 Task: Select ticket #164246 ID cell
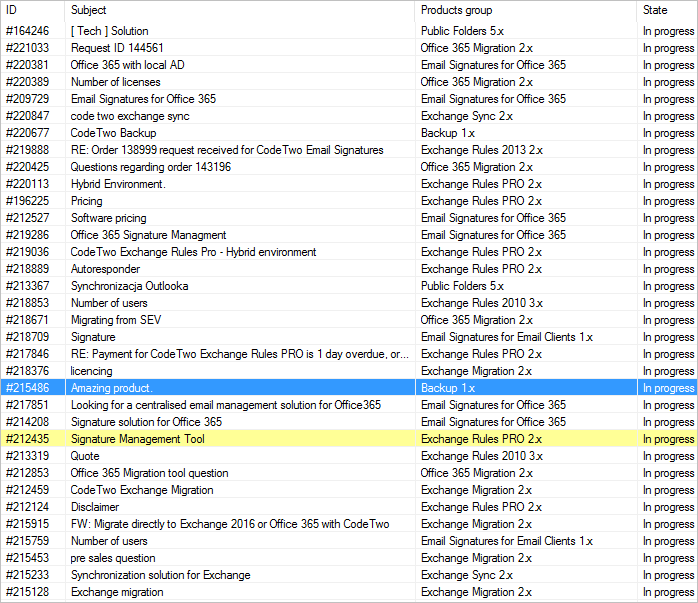[x=28, y=31]
